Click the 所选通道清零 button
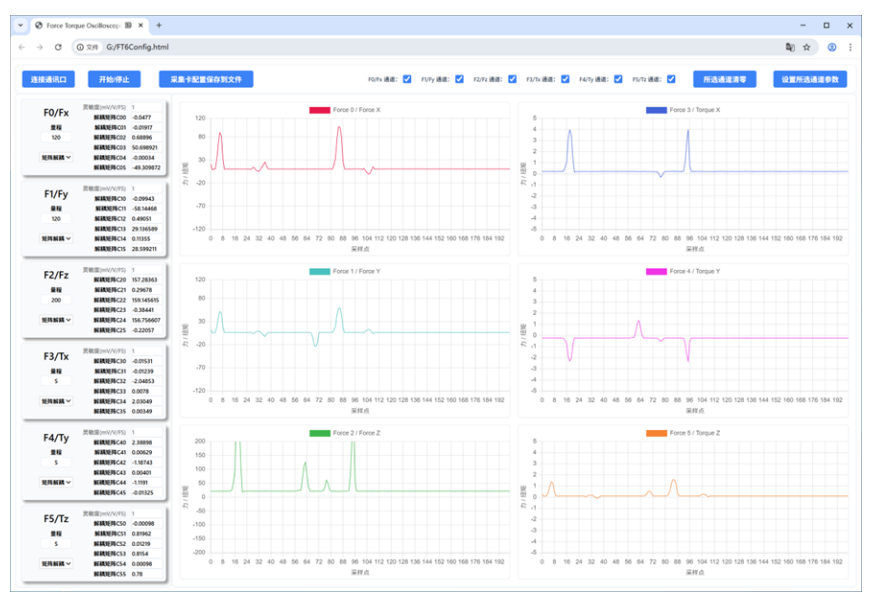 724,79
